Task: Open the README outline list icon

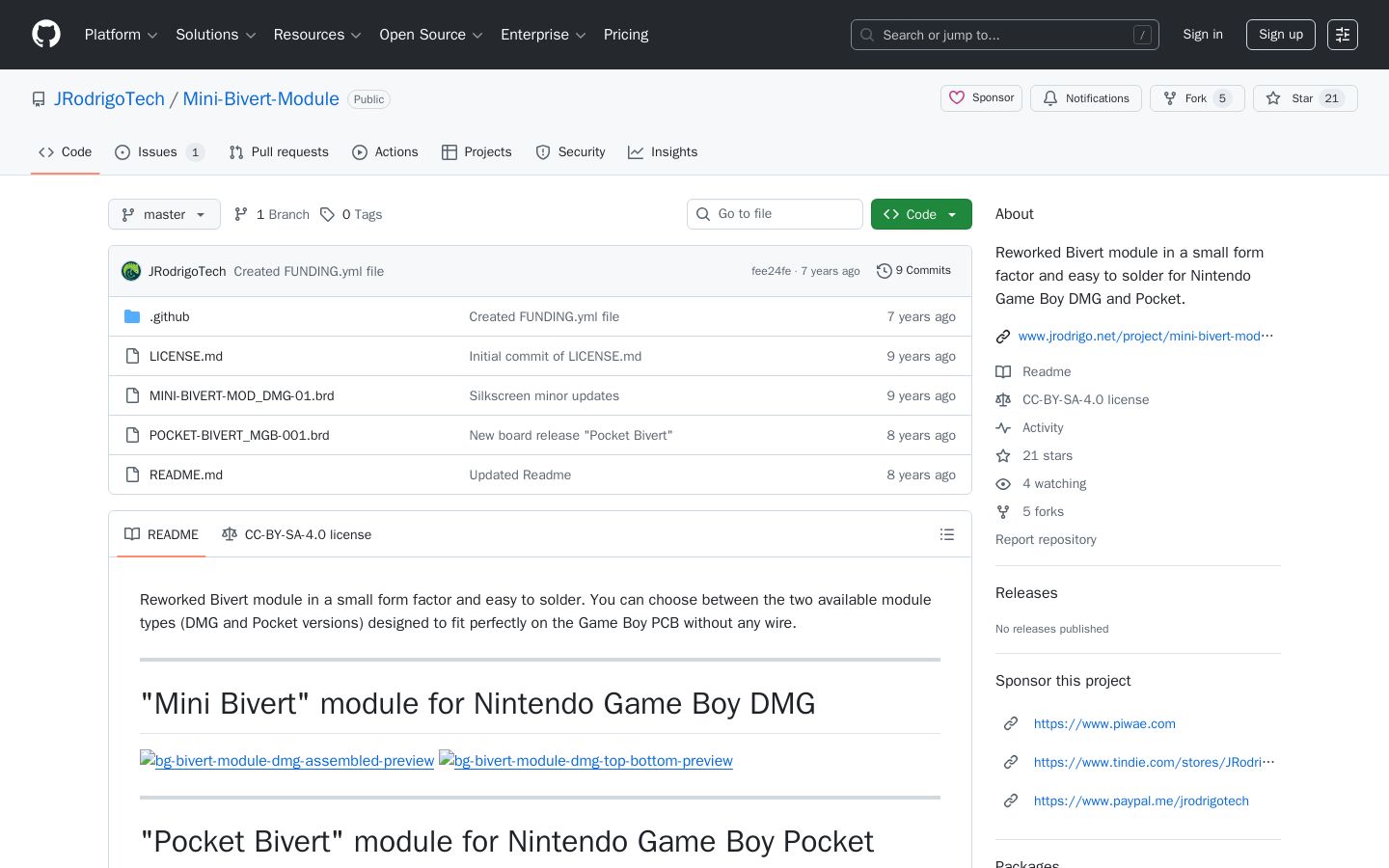Action: [947, 534]
